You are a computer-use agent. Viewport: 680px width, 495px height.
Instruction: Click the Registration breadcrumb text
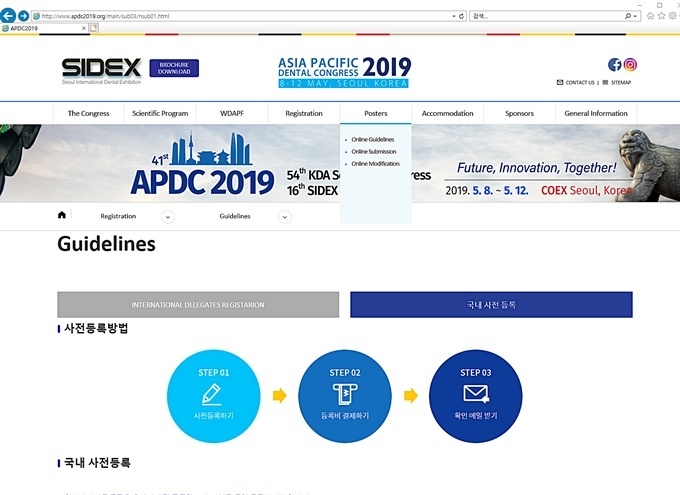tap(118, 216)
